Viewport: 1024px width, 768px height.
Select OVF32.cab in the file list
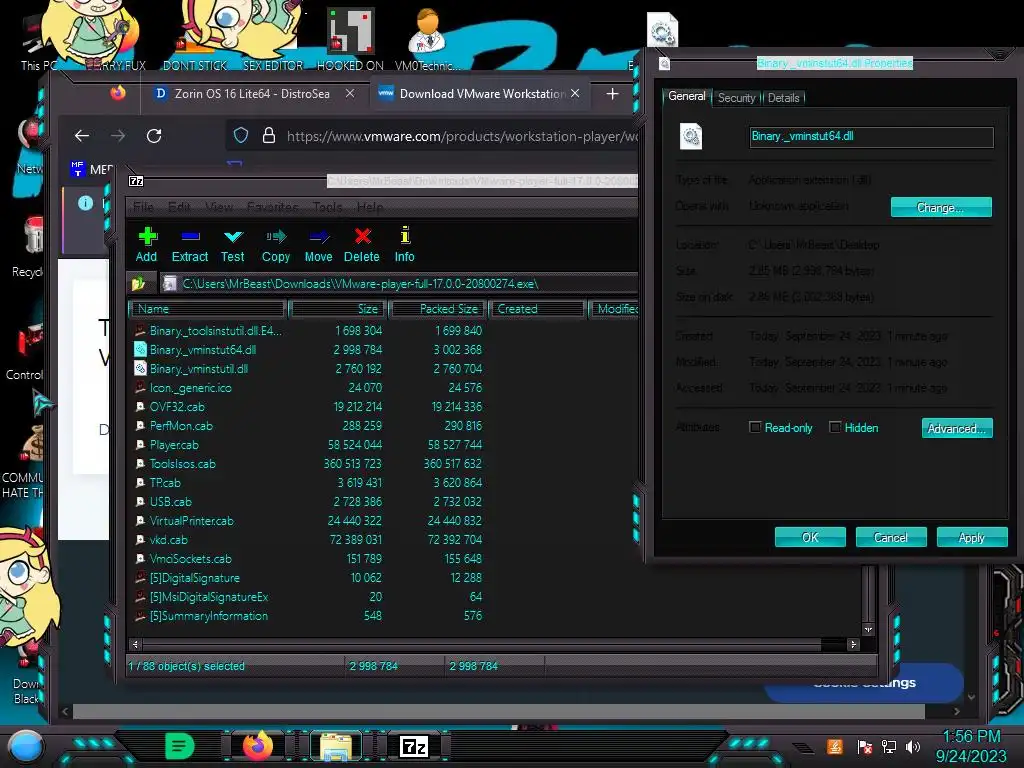click(x=178, y=406)
